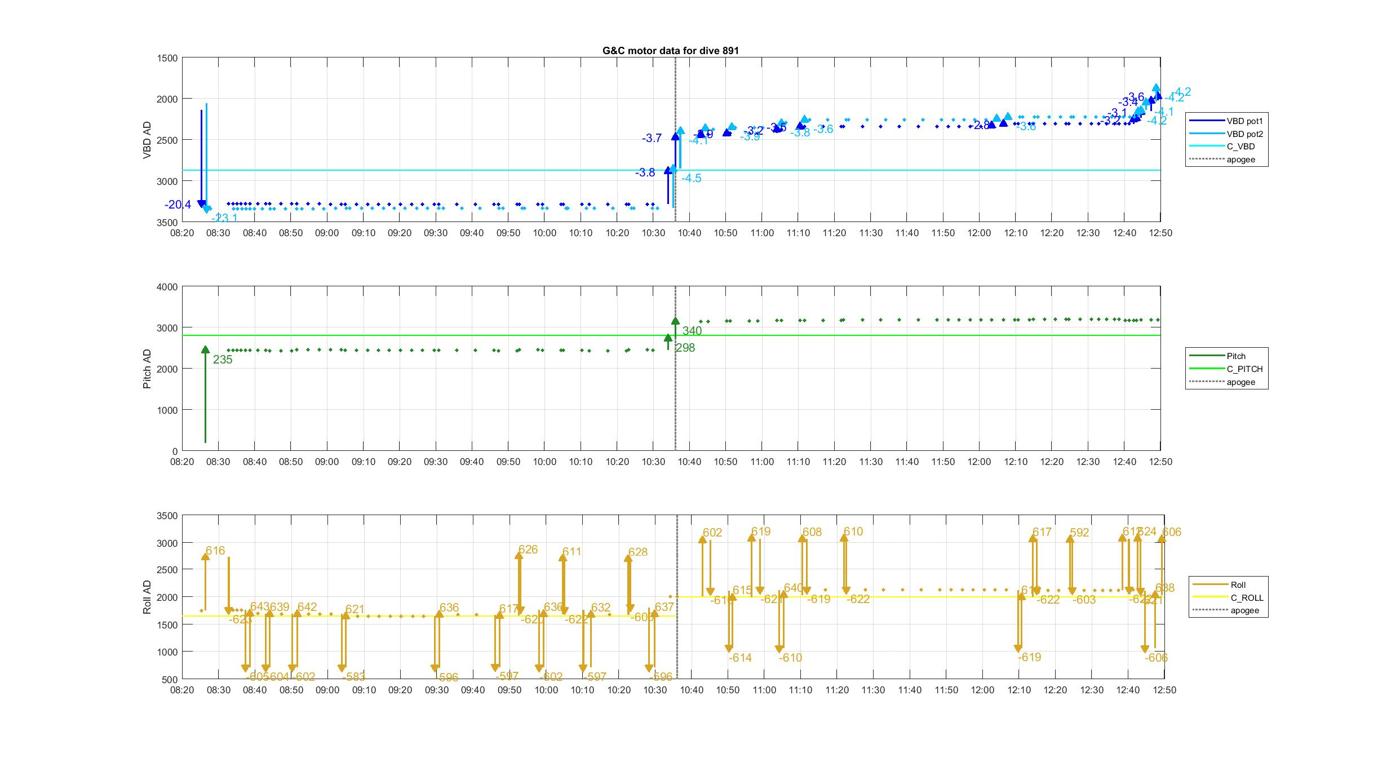
Task: Click the '626' roll data label
Action: pos(528,550)
